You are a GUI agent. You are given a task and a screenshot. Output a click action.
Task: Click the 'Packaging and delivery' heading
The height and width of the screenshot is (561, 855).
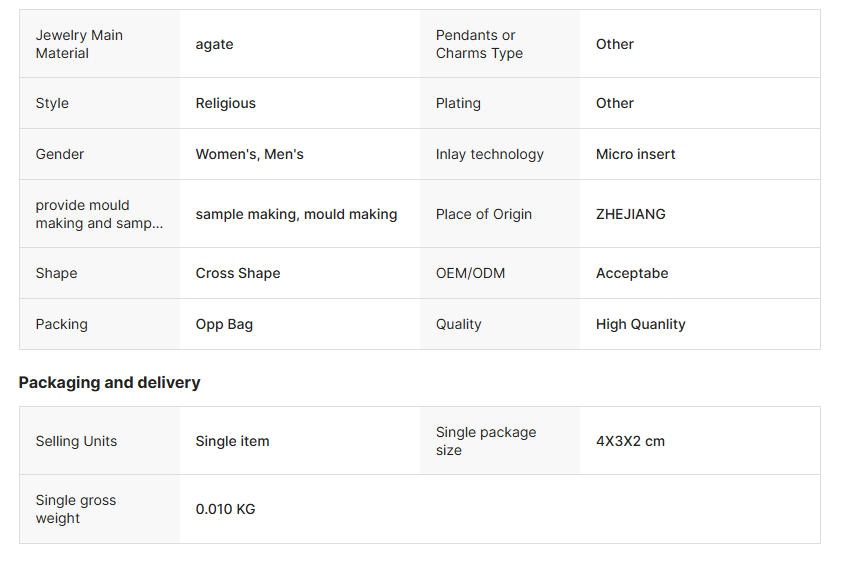[x=109, y=382]
